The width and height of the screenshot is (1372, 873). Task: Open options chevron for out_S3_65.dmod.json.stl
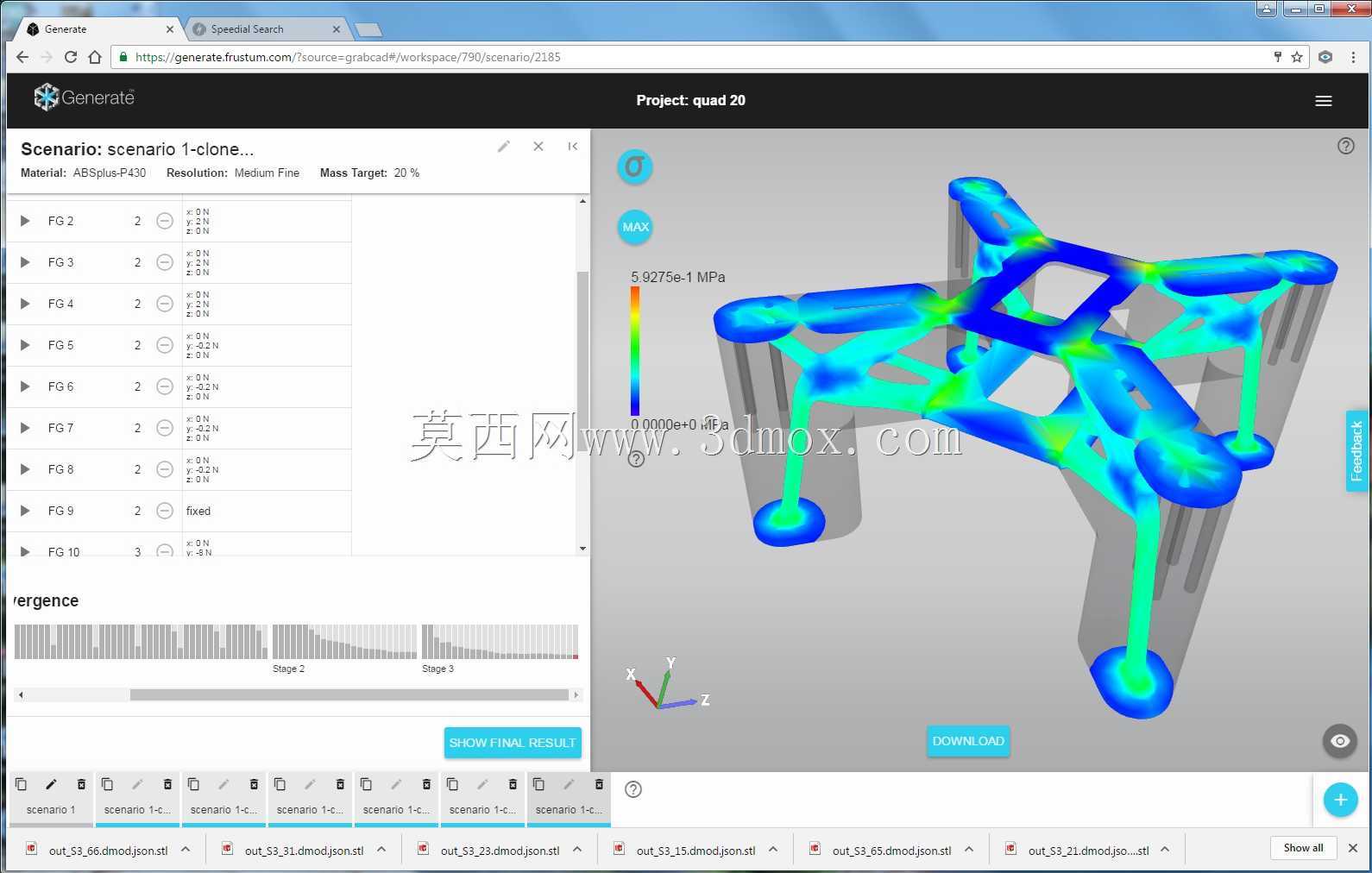pyautogui.click(x=969, y=850)
